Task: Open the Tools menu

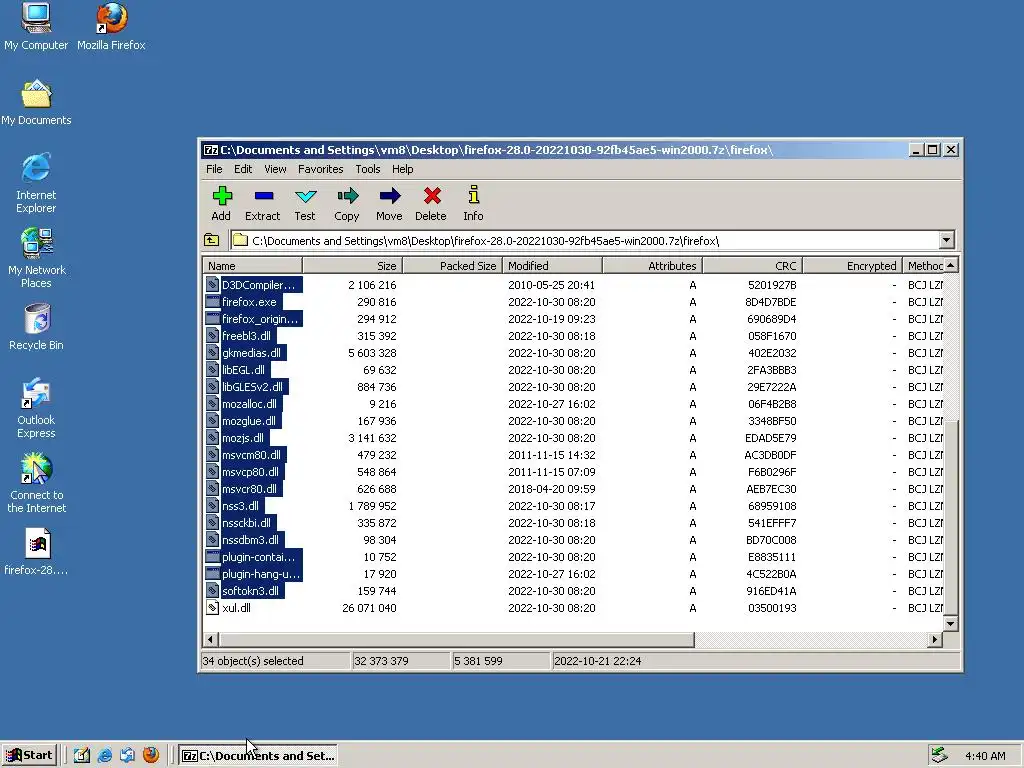Action: point(368,169)
